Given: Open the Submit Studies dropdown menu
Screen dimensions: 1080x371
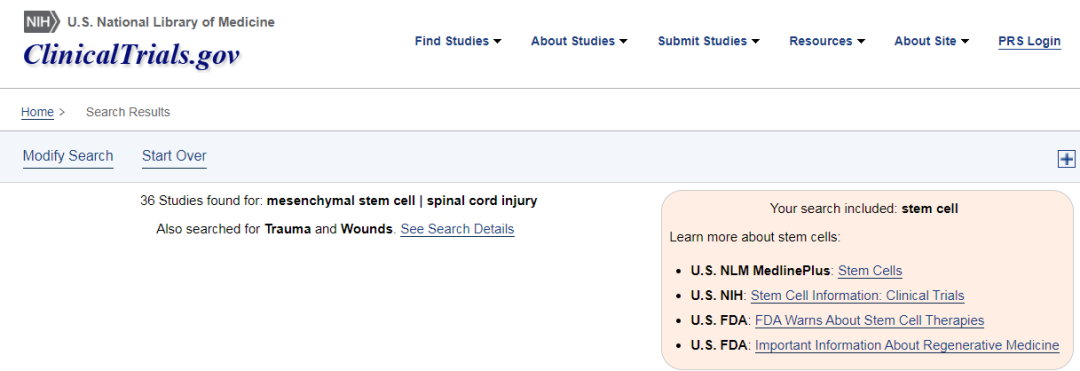Looking at the screenshot, I should [709, 41].
